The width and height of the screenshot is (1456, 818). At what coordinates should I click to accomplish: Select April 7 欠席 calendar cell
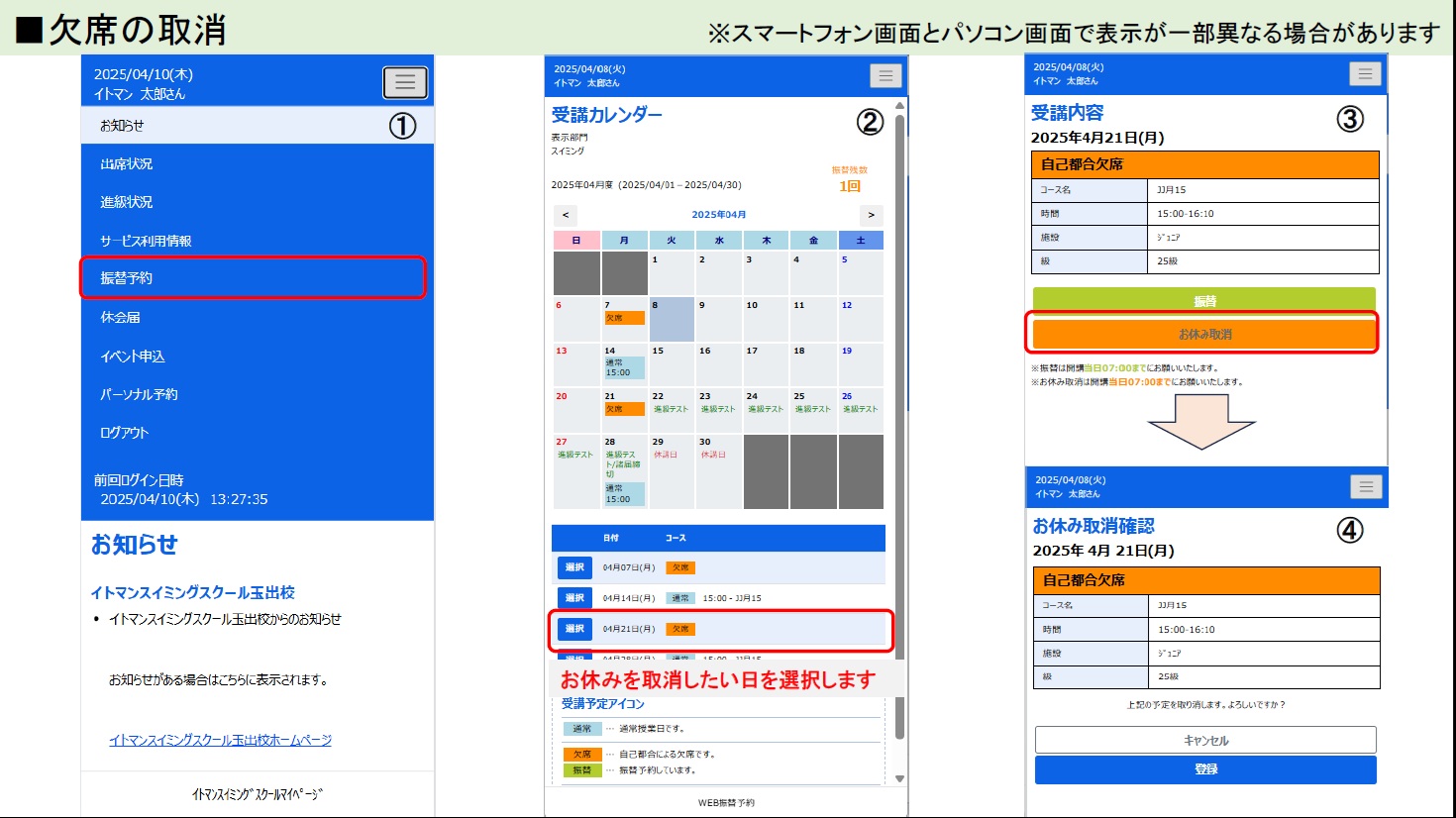tap(625, 319)
